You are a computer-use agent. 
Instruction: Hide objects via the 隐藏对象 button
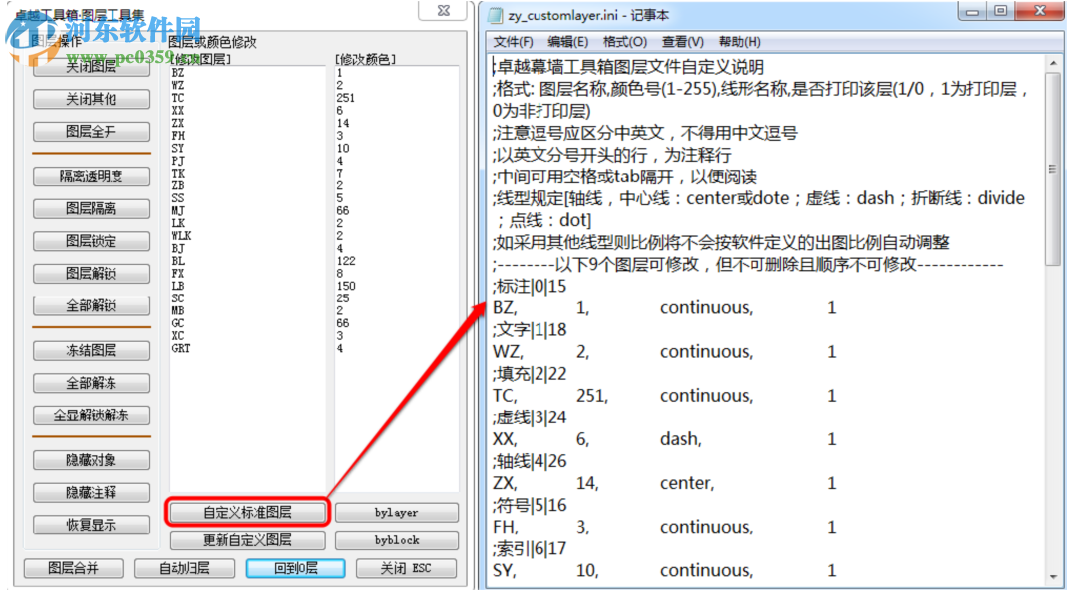pos(91,460)
